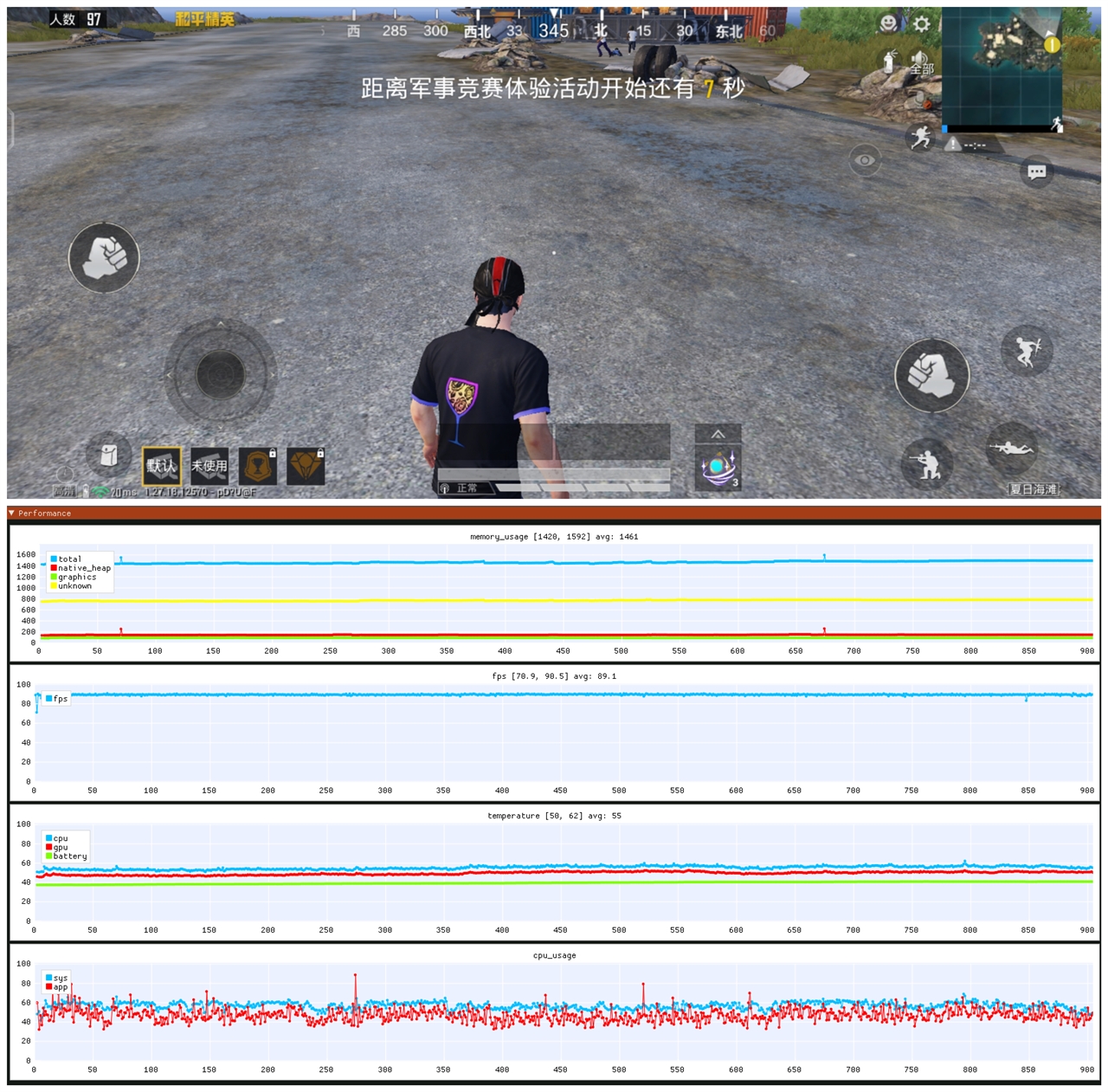Image resolution: width=1108 pixels, height=1092 pixels.
Task: Tap the spray paint can icon
Action: point(888,61)
